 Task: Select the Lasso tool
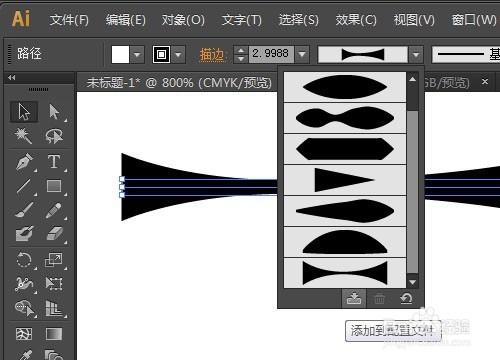pyautogui.click(x=54, y=136)
